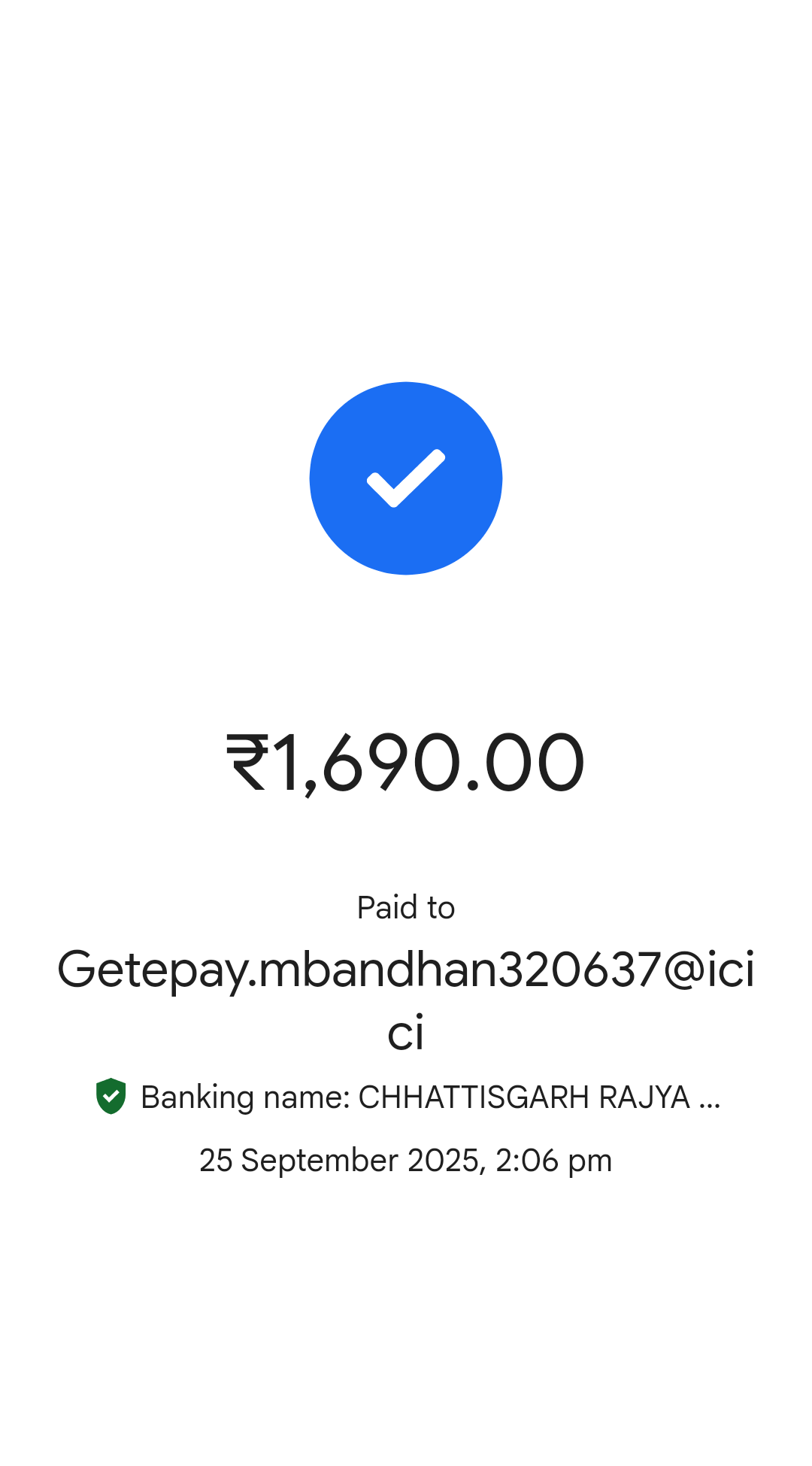Image resolution: width=812 pixels, height=1466 pixels.
Task: Select the CHHATTISGARH RAJYA banking name
Action: [524, 1097]
